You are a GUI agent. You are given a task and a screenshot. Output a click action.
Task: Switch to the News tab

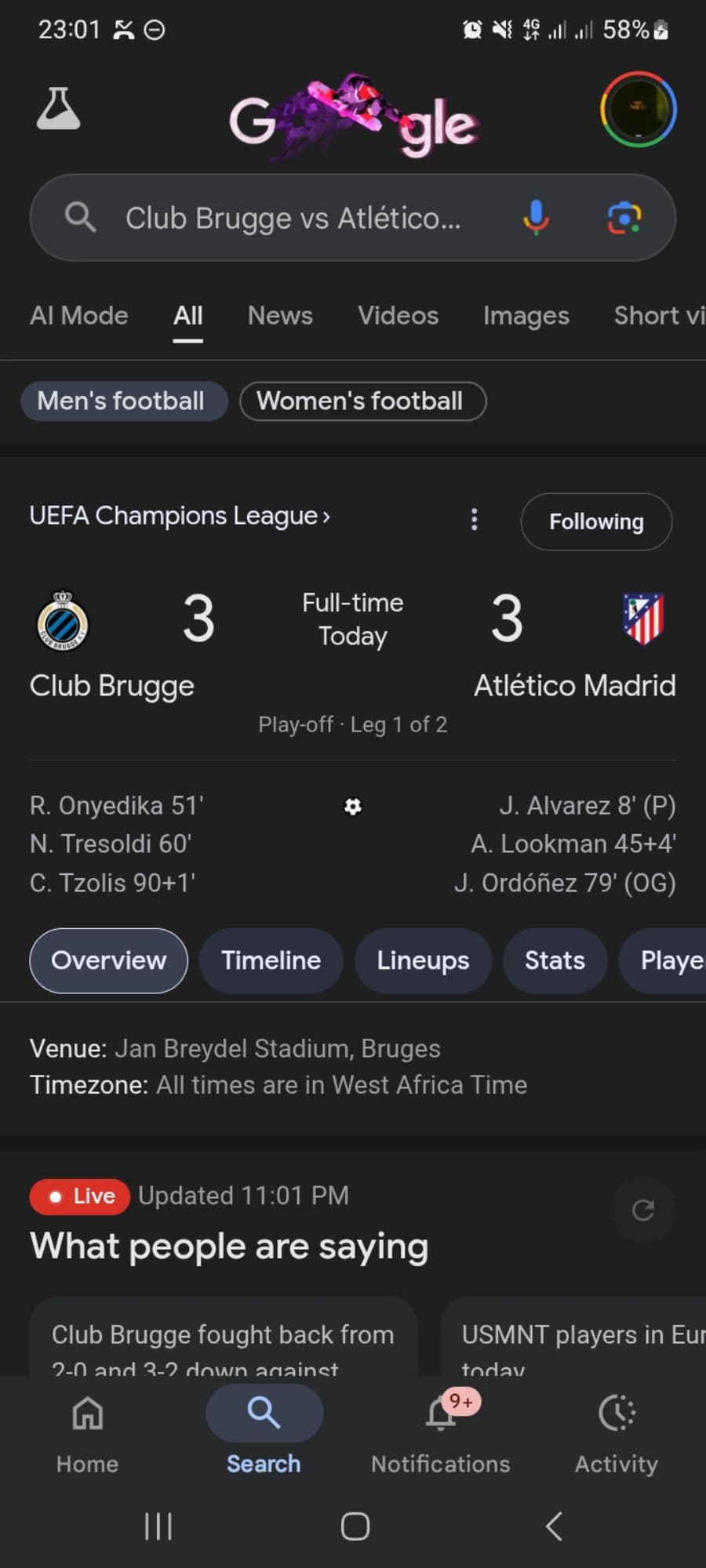[280, 315]
